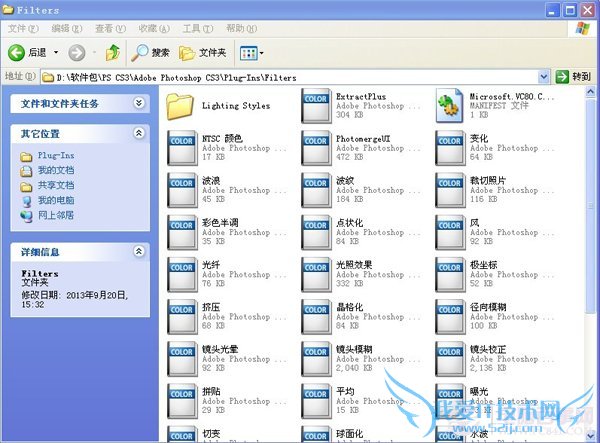
Task: Select the 变化 filter icon
Action: 450,148
